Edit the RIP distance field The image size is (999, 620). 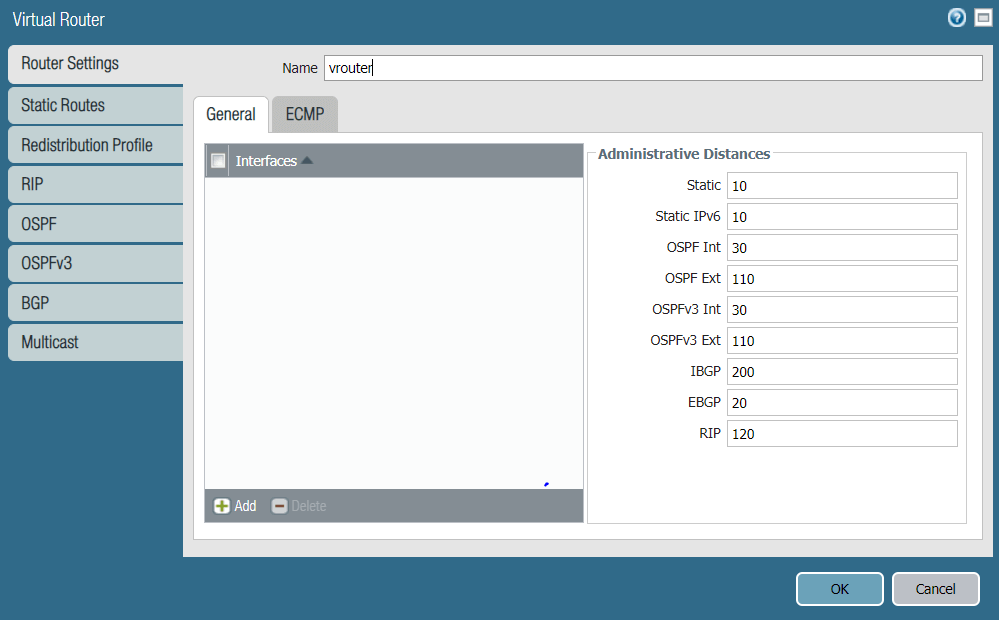point(842,434)
